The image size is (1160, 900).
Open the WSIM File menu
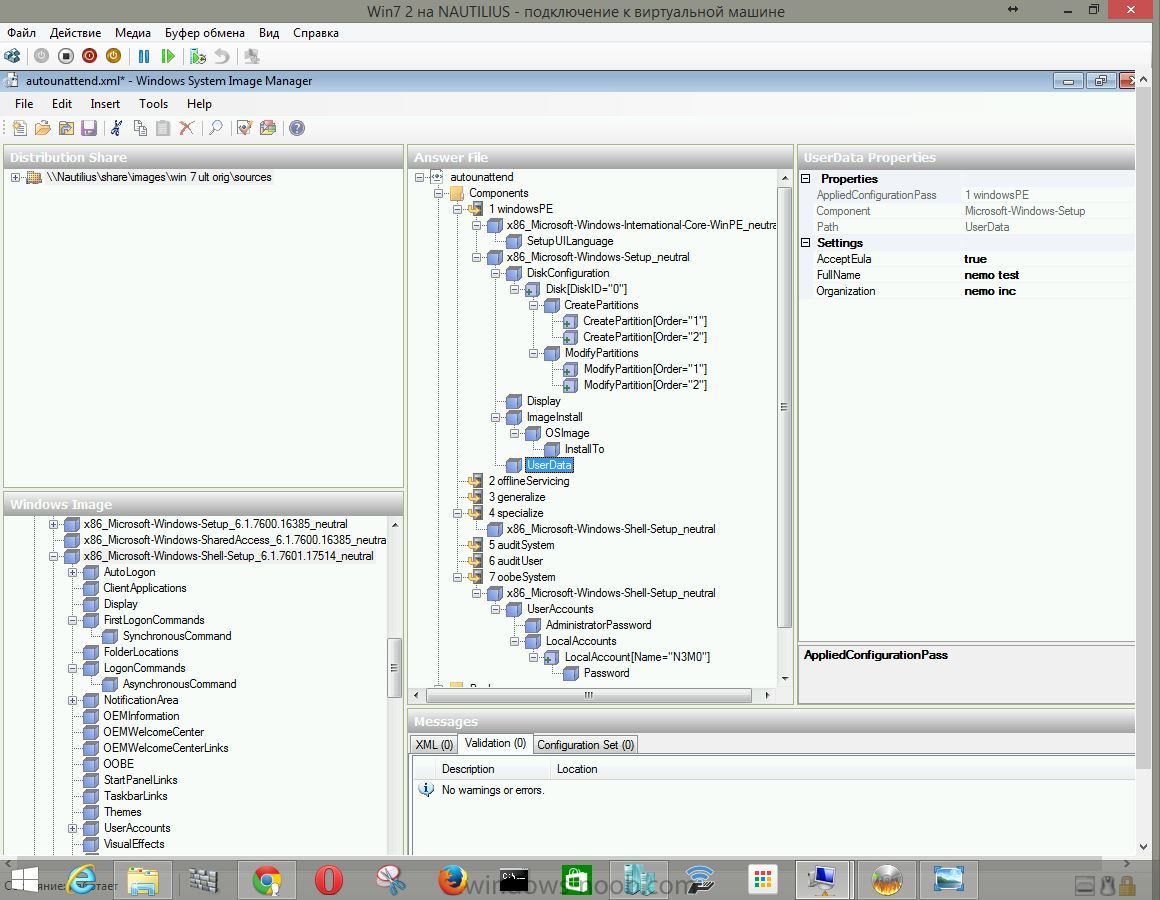[x=24, y=104]
